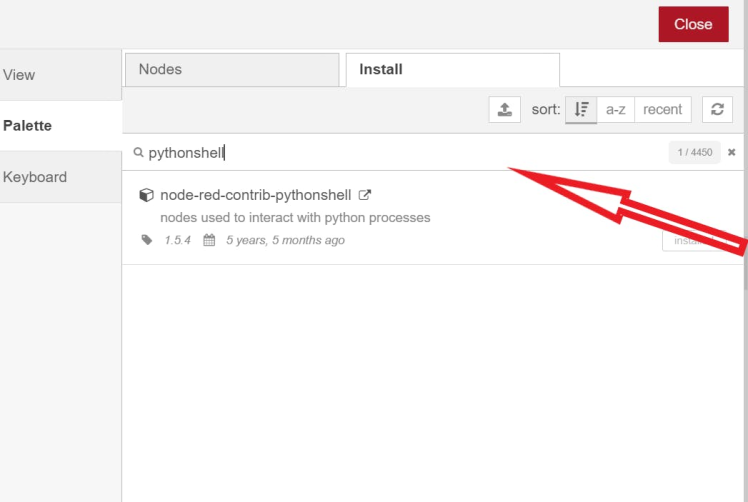
Task: Click the magnifier search icon
Action: pyautogui.click(x=138, y=152)
